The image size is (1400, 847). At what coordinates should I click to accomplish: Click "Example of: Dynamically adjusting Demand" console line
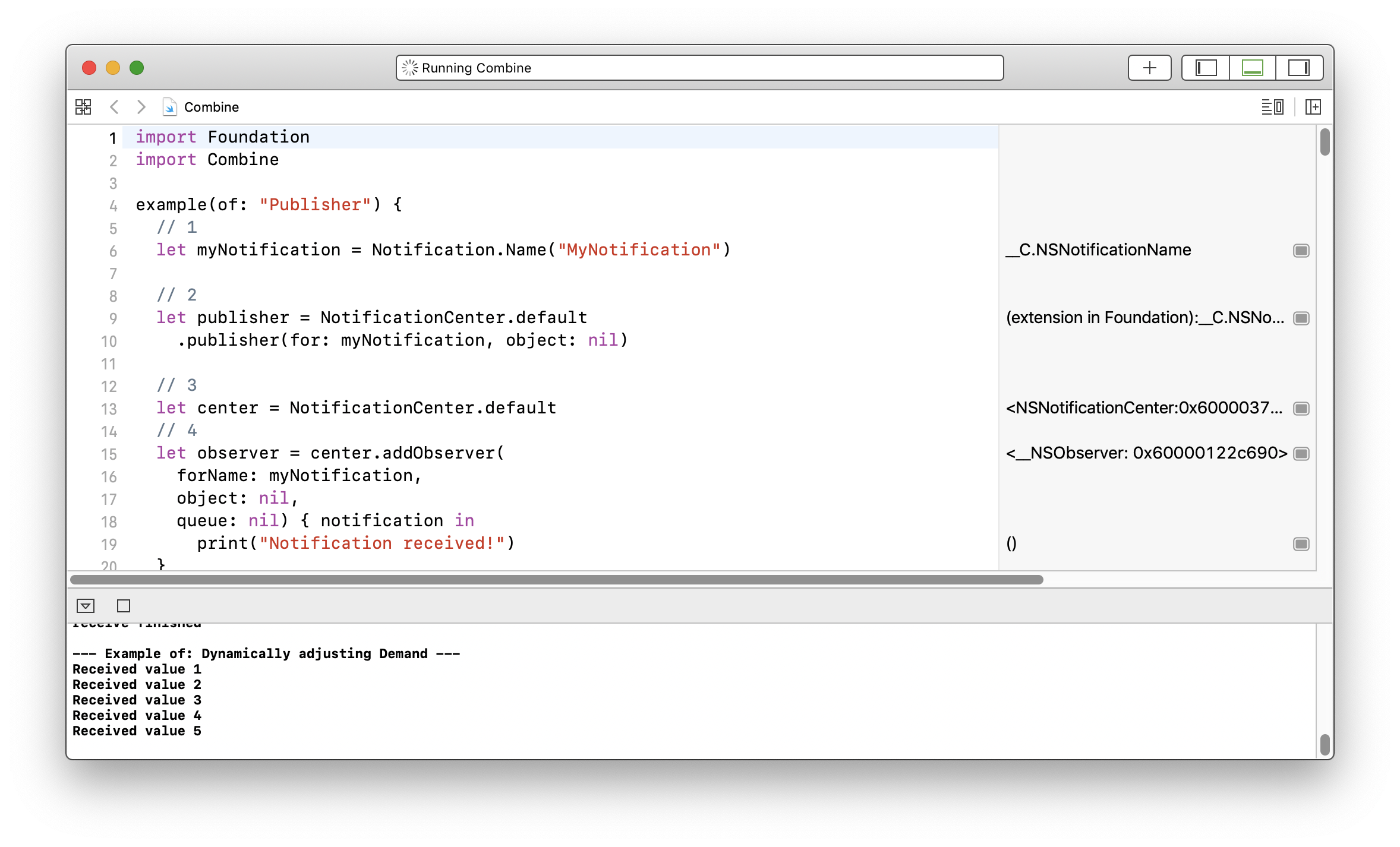click(266, 654)
